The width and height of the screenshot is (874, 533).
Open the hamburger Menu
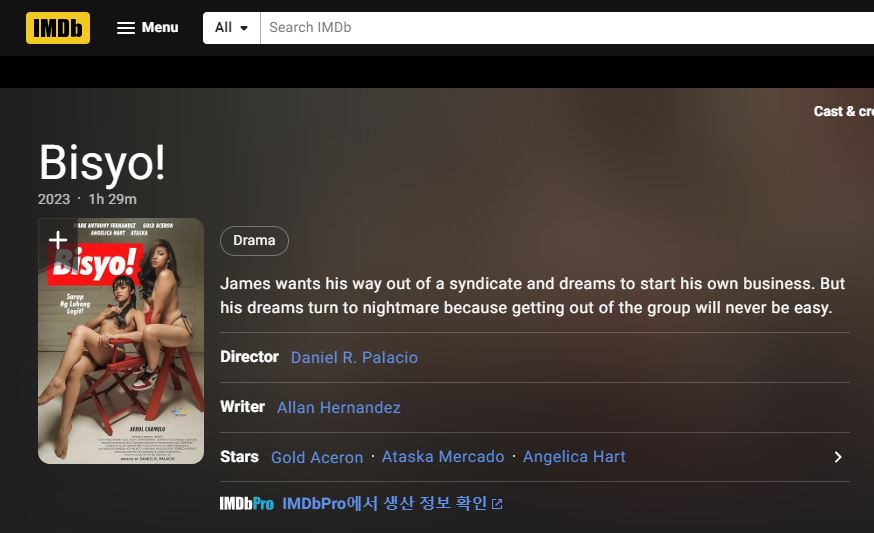click(x=147, y=28)
